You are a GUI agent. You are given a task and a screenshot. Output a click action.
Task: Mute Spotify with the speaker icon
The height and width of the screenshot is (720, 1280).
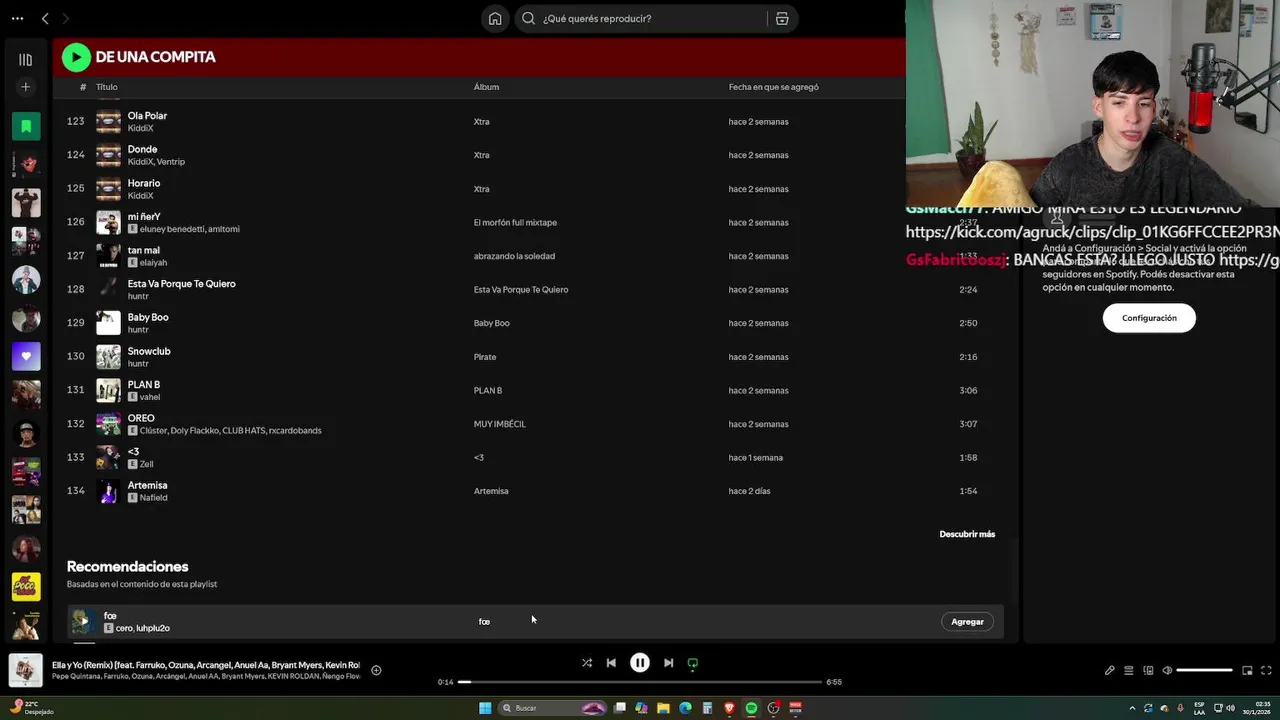click(x=1167, y=670)
